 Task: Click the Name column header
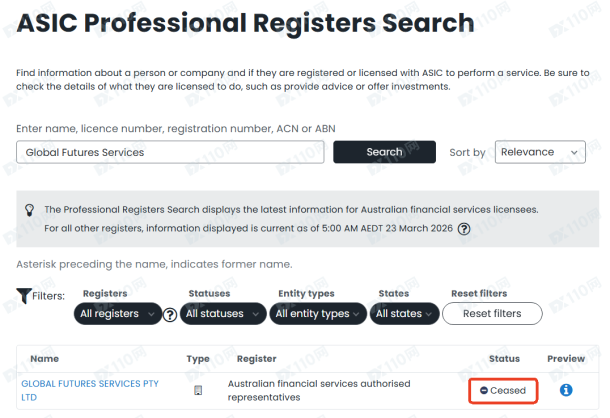[45, 359]
